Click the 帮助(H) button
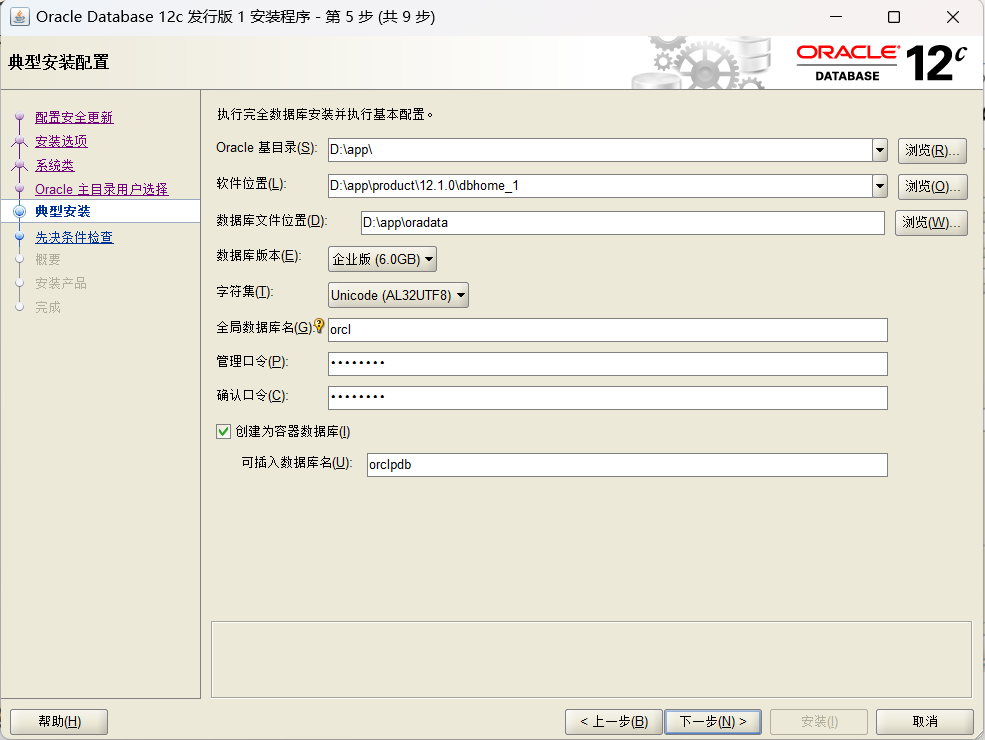Image resolution: width=985 pixels, height=740 pixels. coord(59,722)
